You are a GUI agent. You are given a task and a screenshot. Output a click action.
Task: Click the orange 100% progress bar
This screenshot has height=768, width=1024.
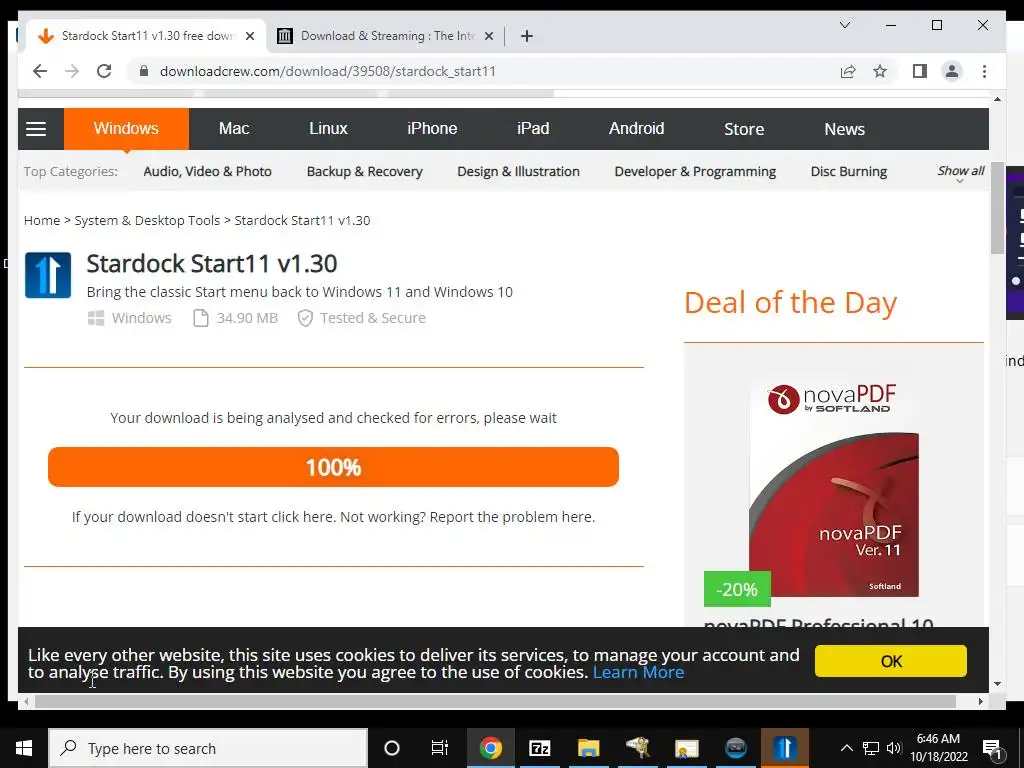click(333, 467)
